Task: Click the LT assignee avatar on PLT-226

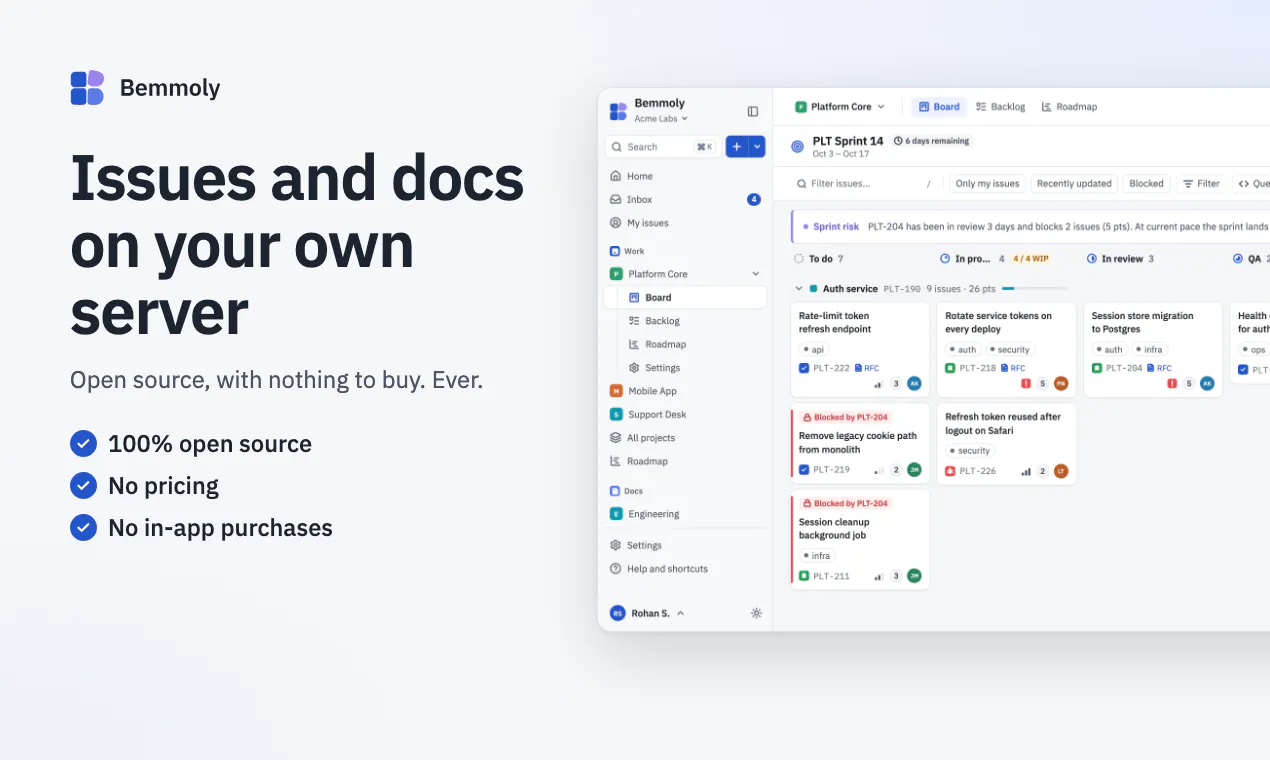Action: pyautogui.click(x=1061, y=471)
